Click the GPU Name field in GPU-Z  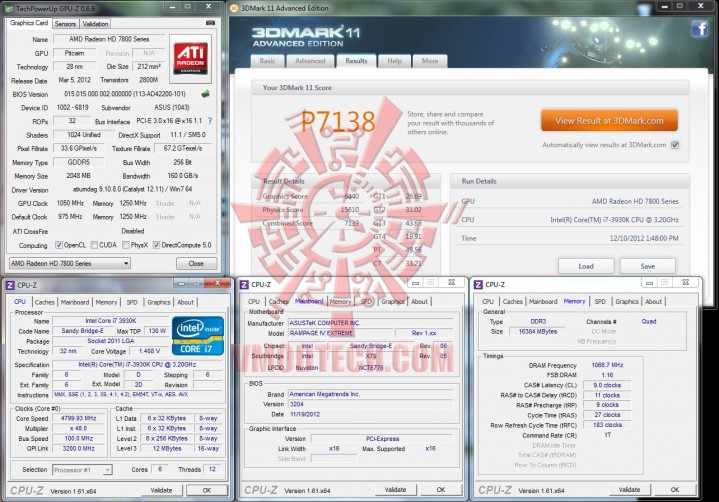(109, 39)
